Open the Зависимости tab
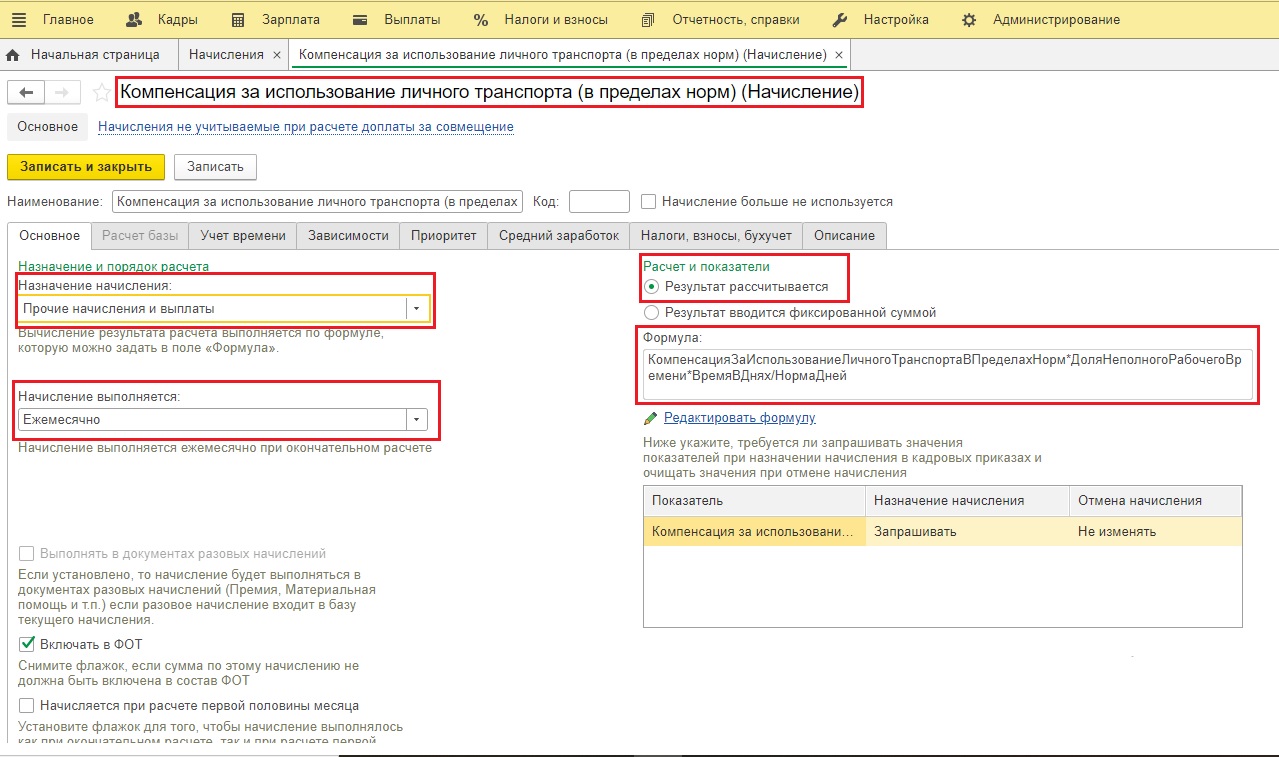Viewport: 1279px width, 757px height. [x=348, y=236]
